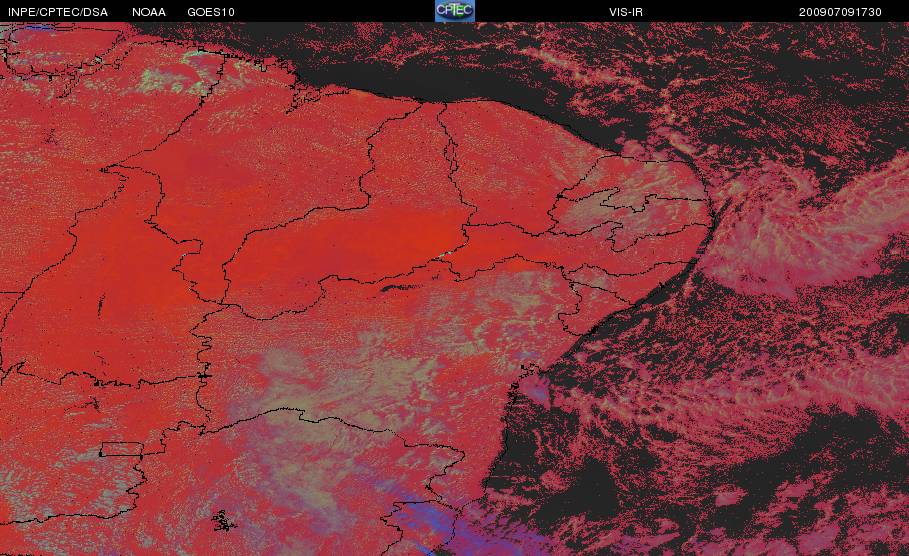This screenshot has height=556, width=909.
Task: Click the 200907091730 timestamp
Action: [840, 12]
